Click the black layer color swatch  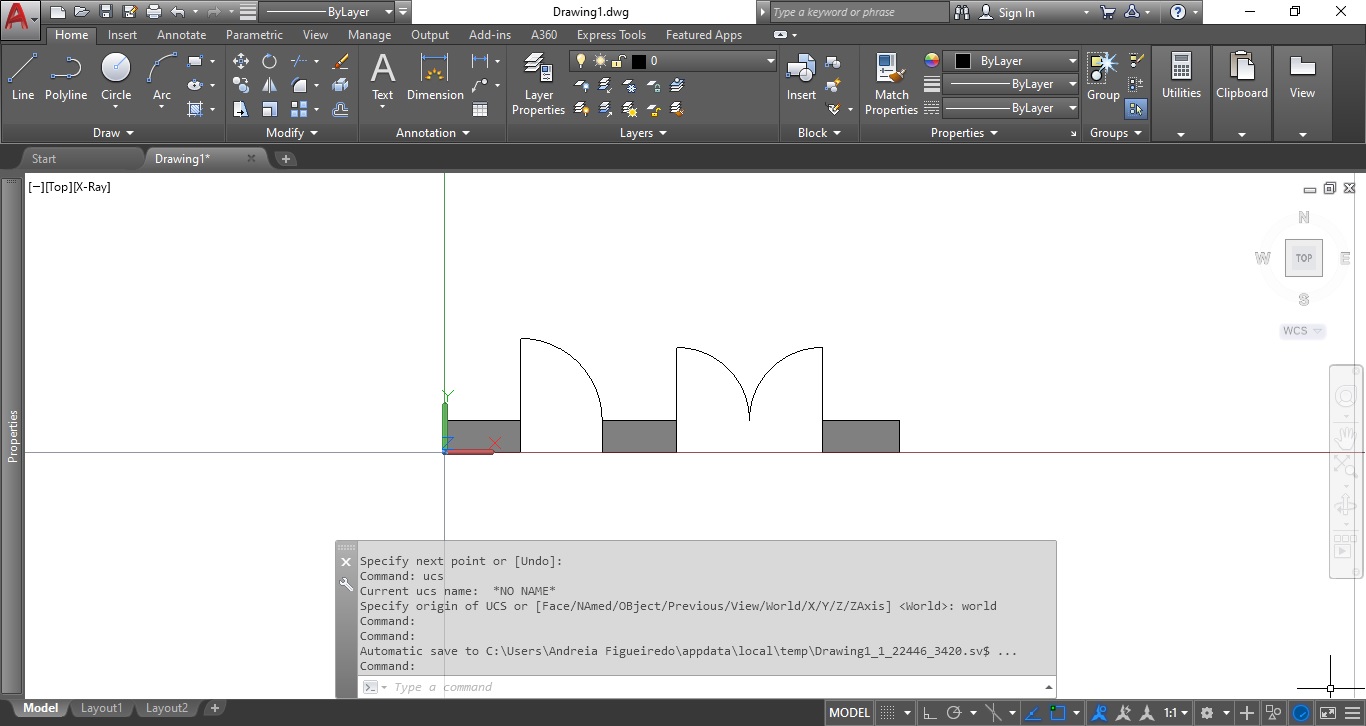(x=639, y=61)
